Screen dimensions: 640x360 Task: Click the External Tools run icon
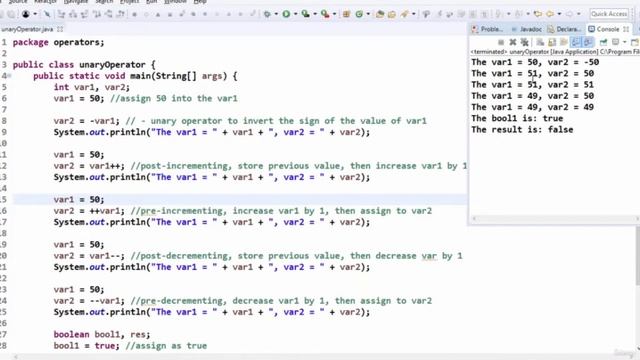click(325, 14)
